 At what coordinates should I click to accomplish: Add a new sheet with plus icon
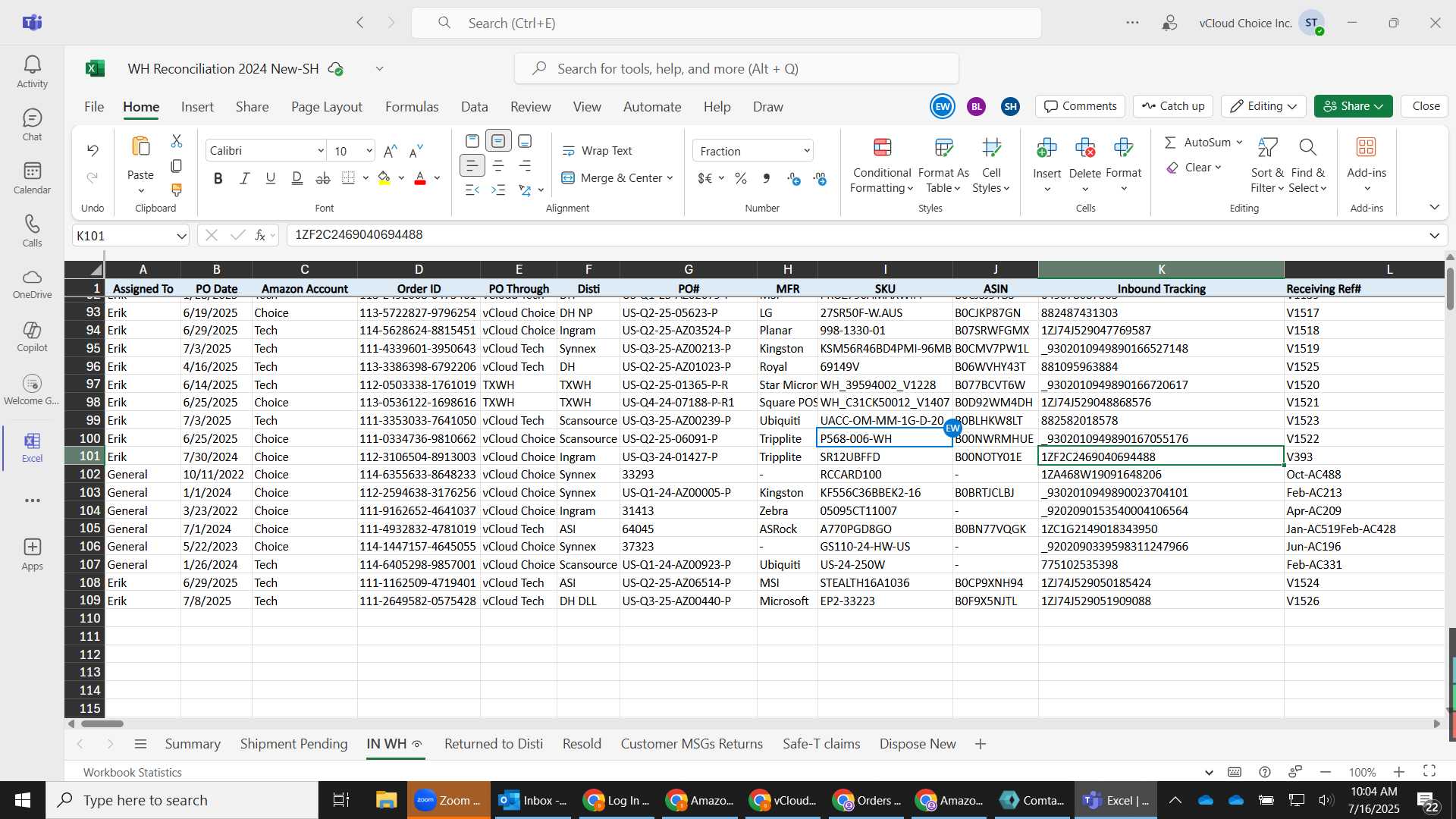point(981,744)
